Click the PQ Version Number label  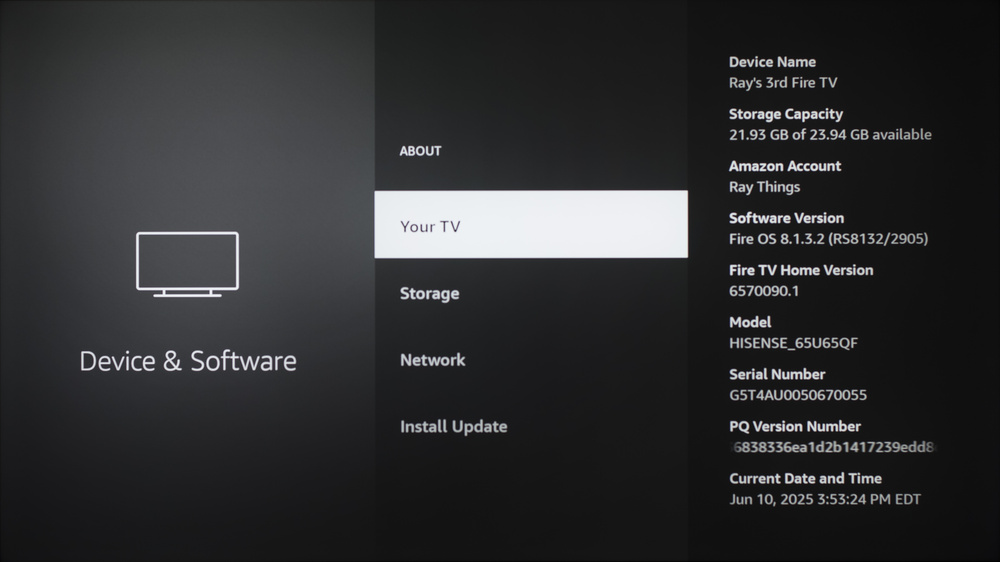coord(794,426)
